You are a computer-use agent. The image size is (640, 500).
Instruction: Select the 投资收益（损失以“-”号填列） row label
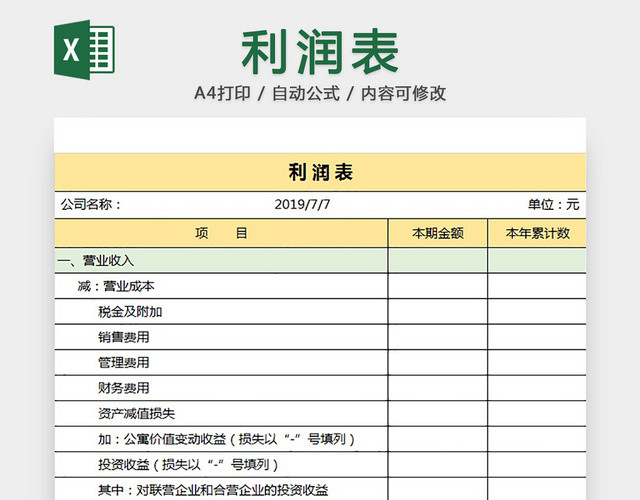click(188, 464)
